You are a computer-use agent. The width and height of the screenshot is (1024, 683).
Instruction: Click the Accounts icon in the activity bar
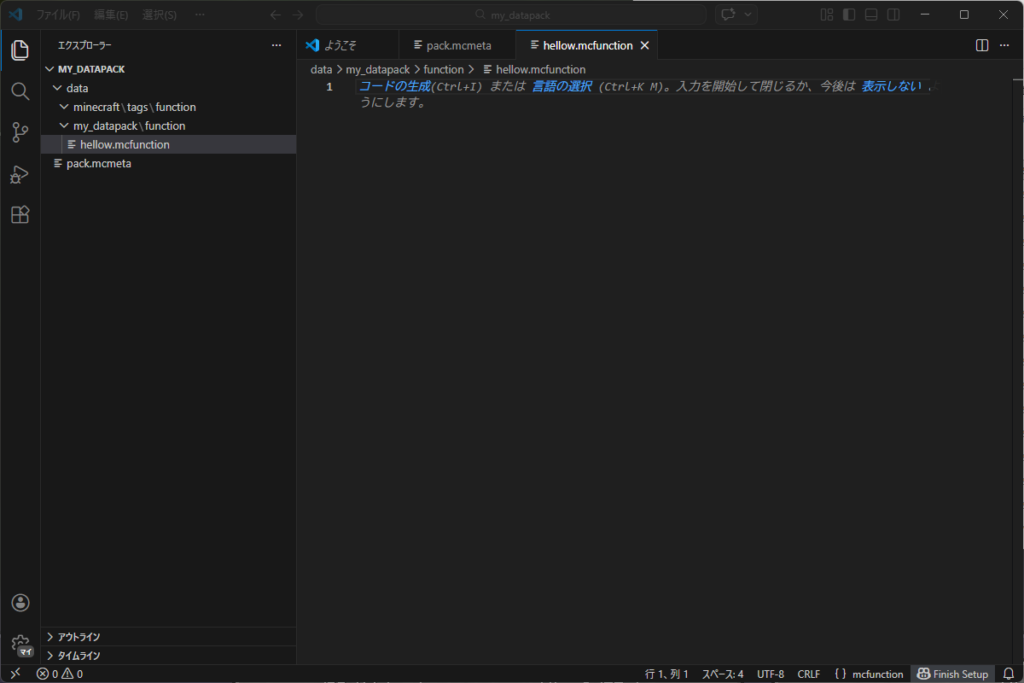point(20,602)
